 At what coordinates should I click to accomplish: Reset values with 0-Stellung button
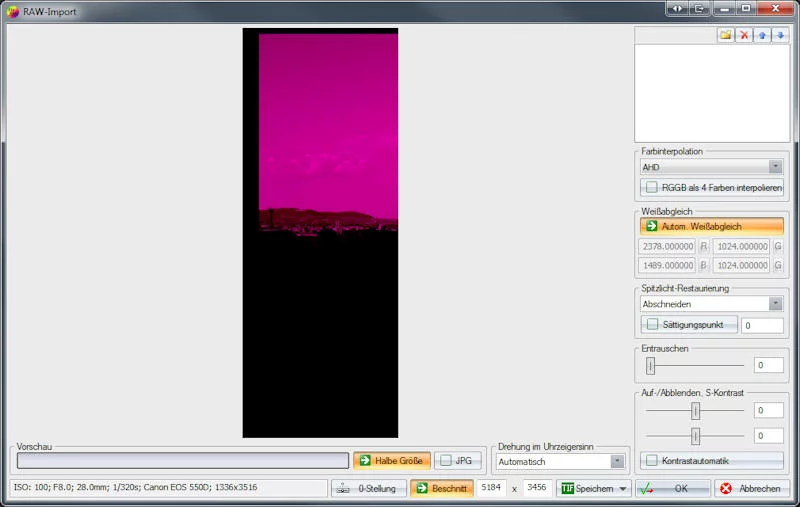click(369, 488)
